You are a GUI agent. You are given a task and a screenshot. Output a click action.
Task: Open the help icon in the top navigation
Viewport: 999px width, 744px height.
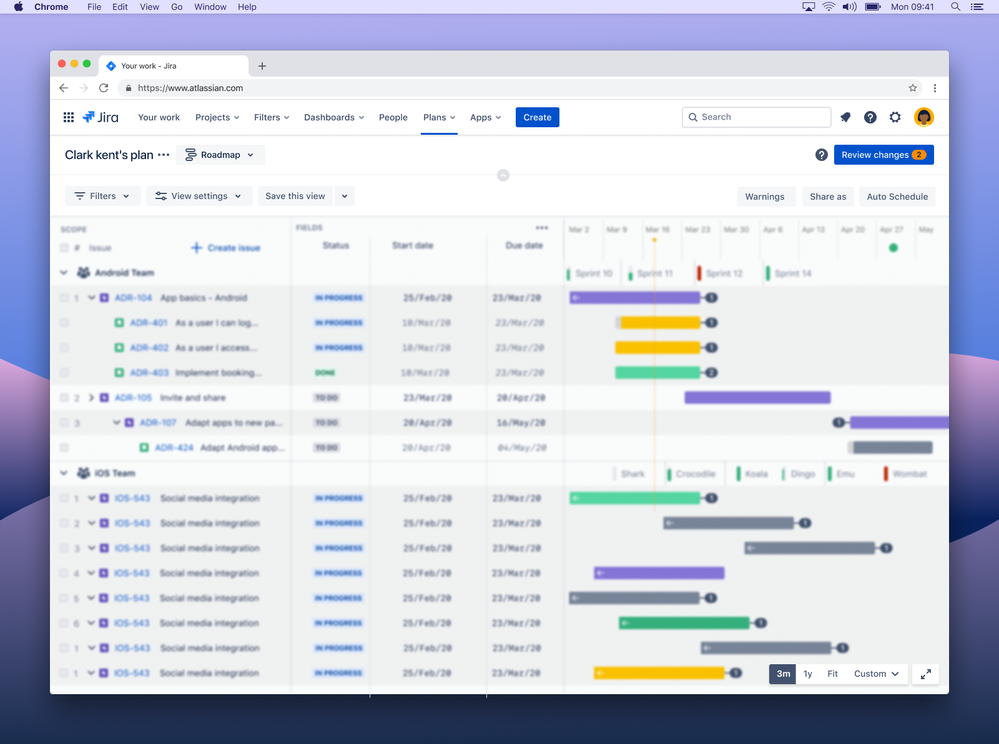tap(870, 117)
